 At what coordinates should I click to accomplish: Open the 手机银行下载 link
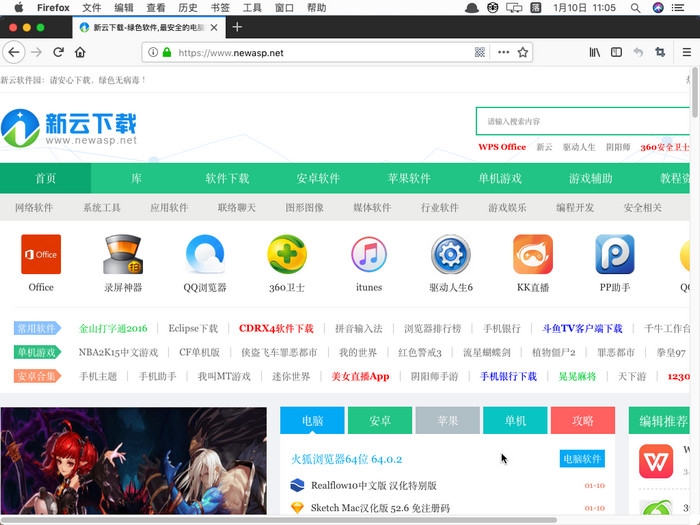pyautogui.click(x=508, y=376)
